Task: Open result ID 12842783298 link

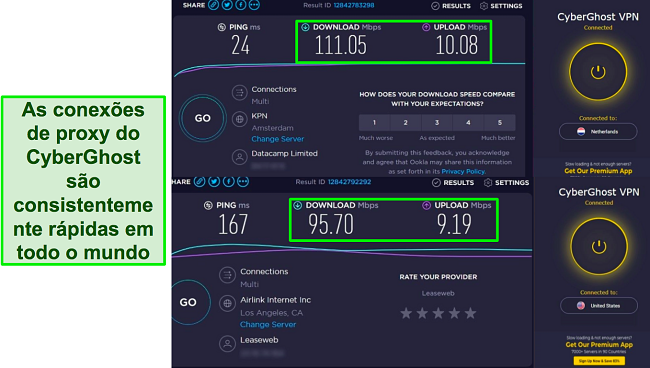Action: coord(354,5)
